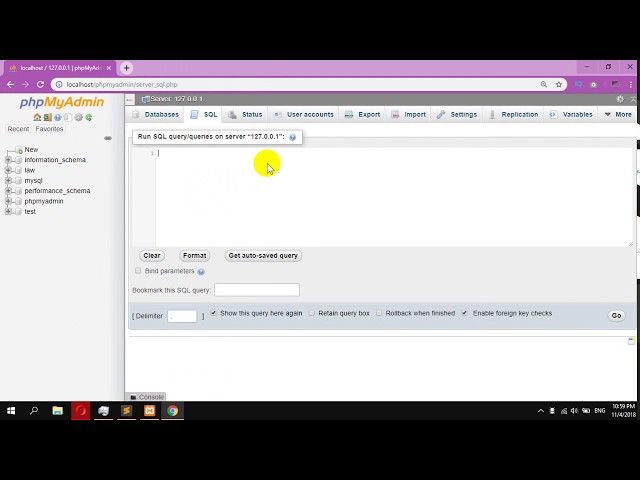Open phpMyAdmin home icon
Image resolution: width=640 pixels, height=480 pixels.
(x=37, y=118)
